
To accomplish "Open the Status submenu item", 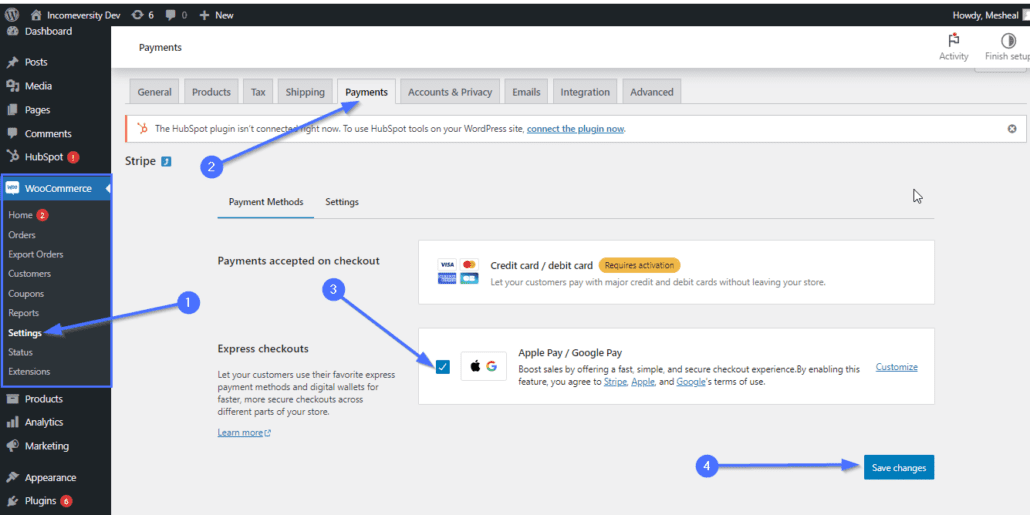I will coord(20,353).
